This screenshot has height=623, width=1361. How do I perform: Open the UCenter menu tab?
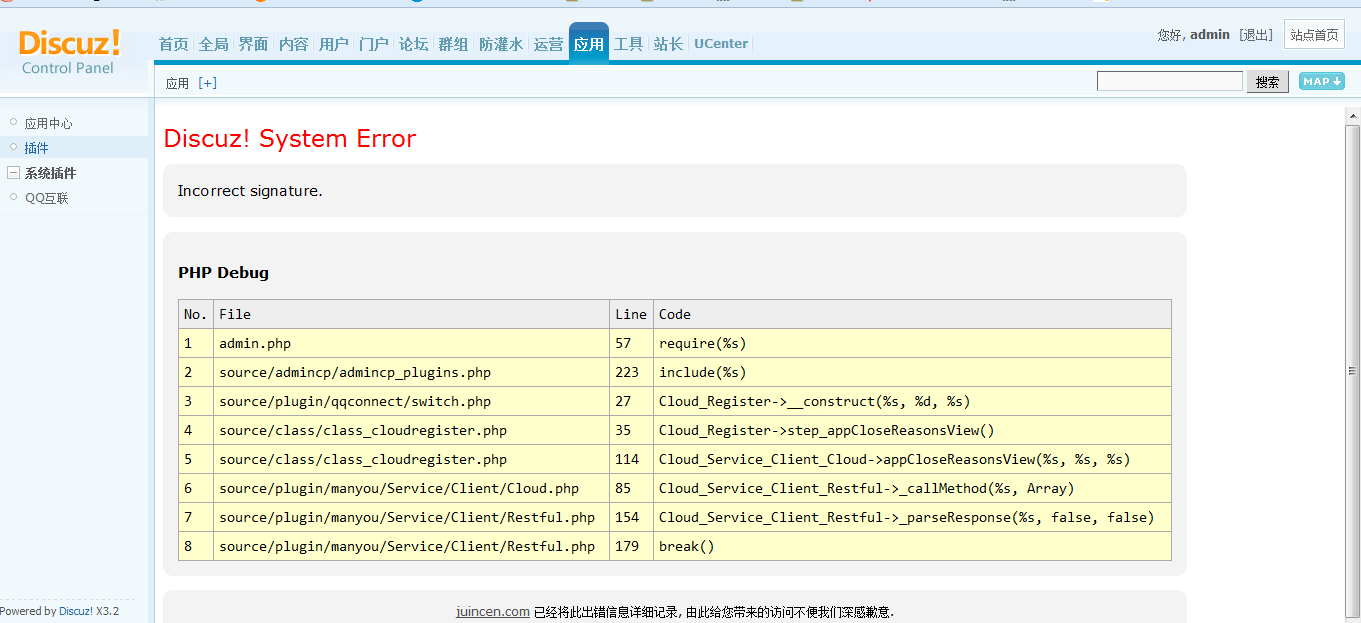(x=721, y=44)
